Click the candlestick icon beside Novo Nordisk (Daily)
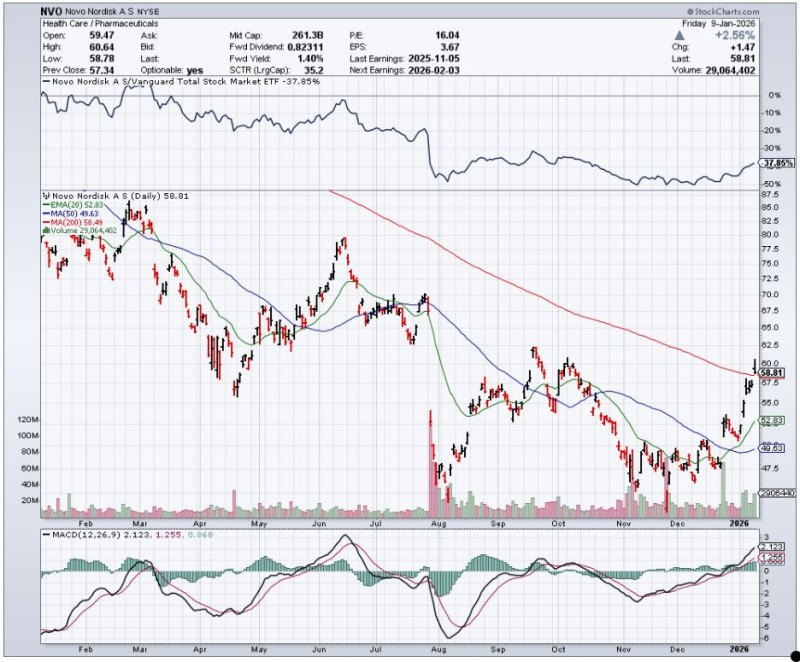 pyautogui.click(x=43, y=194)
